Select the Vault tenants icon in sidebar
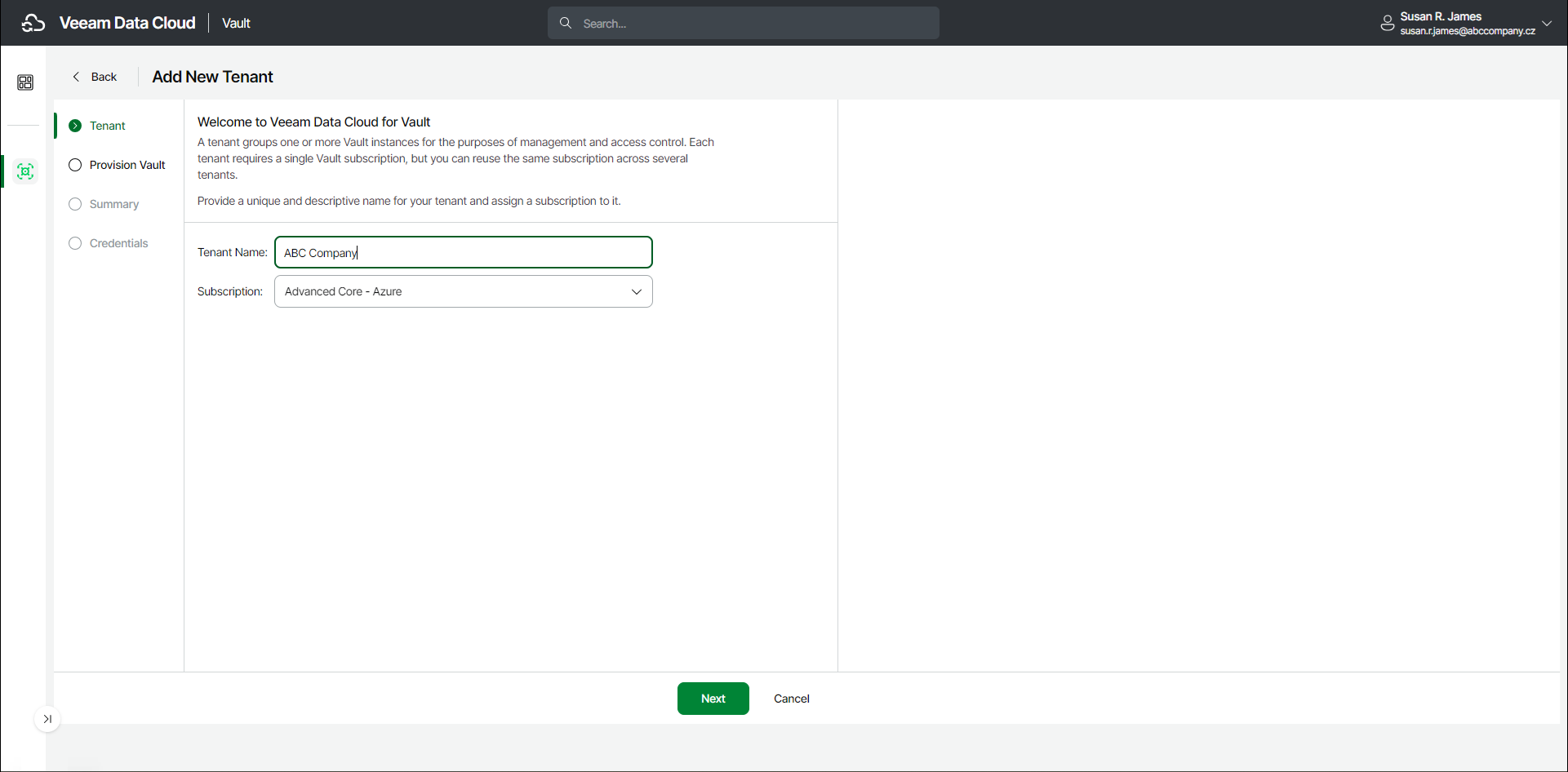 pyautogui.click(x=25, y=171)
